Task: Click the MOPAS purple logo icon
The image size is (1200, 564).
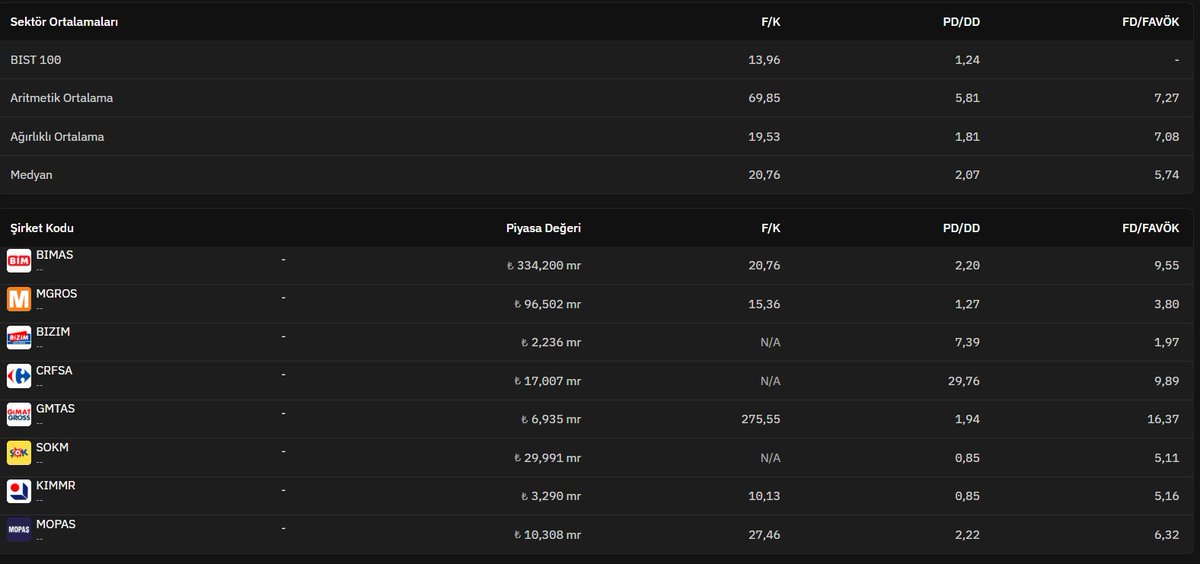Action: [19, 530]
